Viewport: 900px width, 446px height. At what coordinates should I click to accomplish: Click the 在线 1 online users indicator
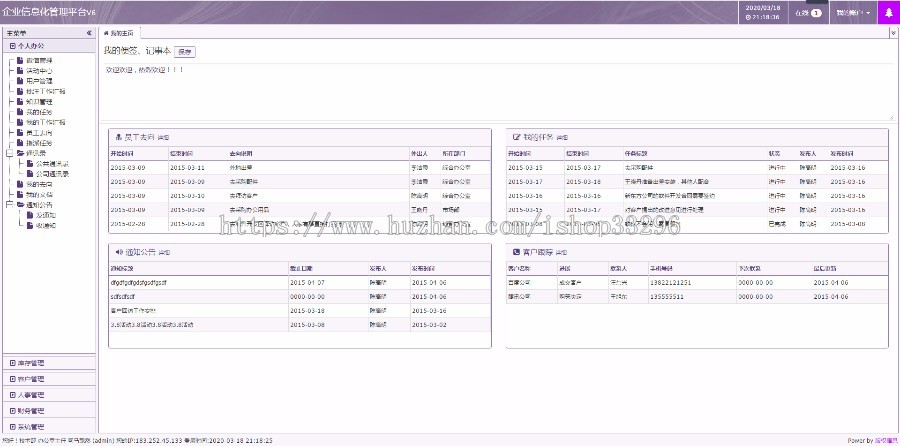coord(809,13)
